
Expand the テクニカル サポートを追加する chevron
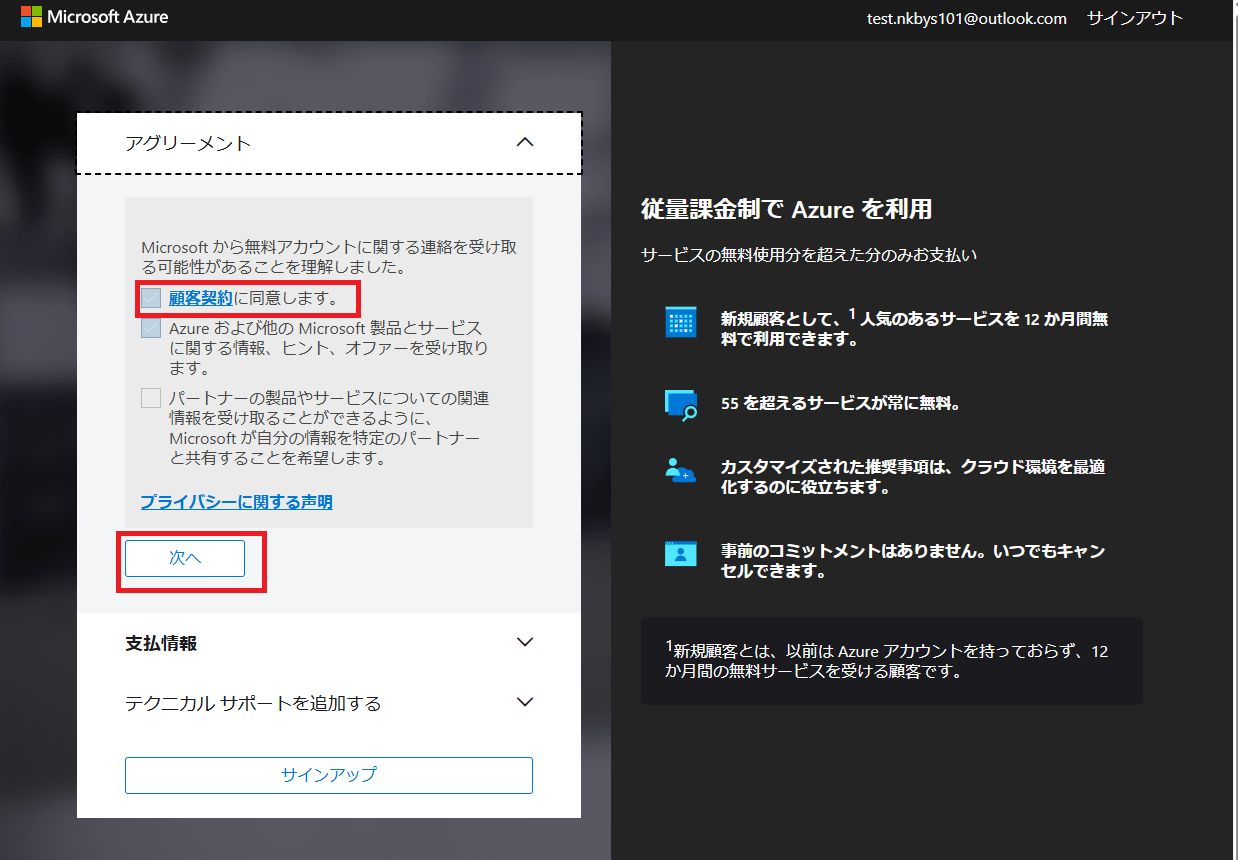tap(525, 702)
